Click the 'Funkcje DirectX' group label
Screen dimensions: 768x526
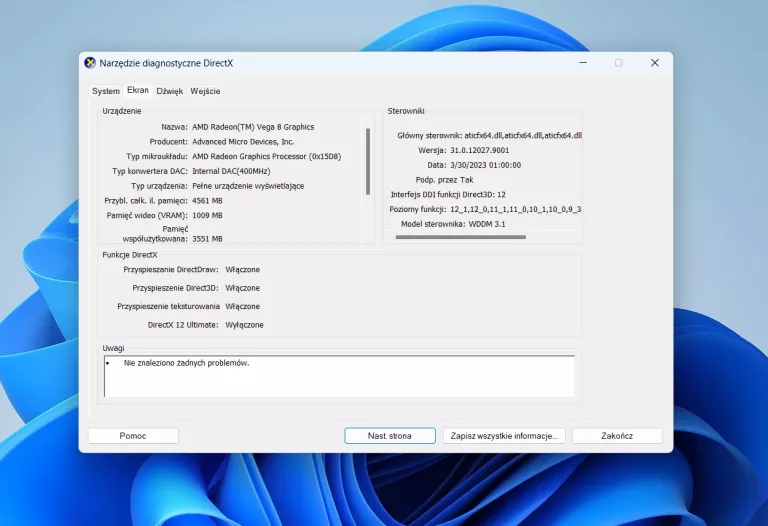(130, 255)
